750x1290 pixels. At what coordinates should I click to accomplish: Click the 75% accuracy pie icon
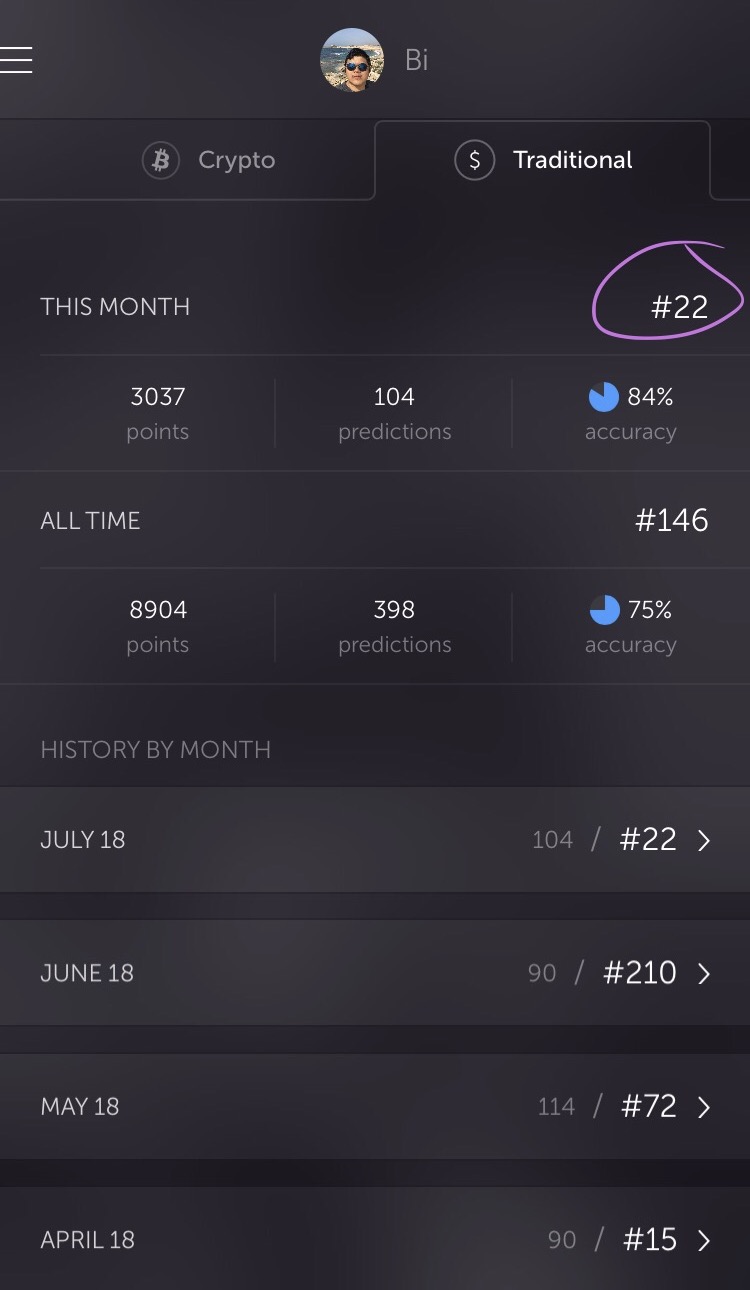point(604,609)
